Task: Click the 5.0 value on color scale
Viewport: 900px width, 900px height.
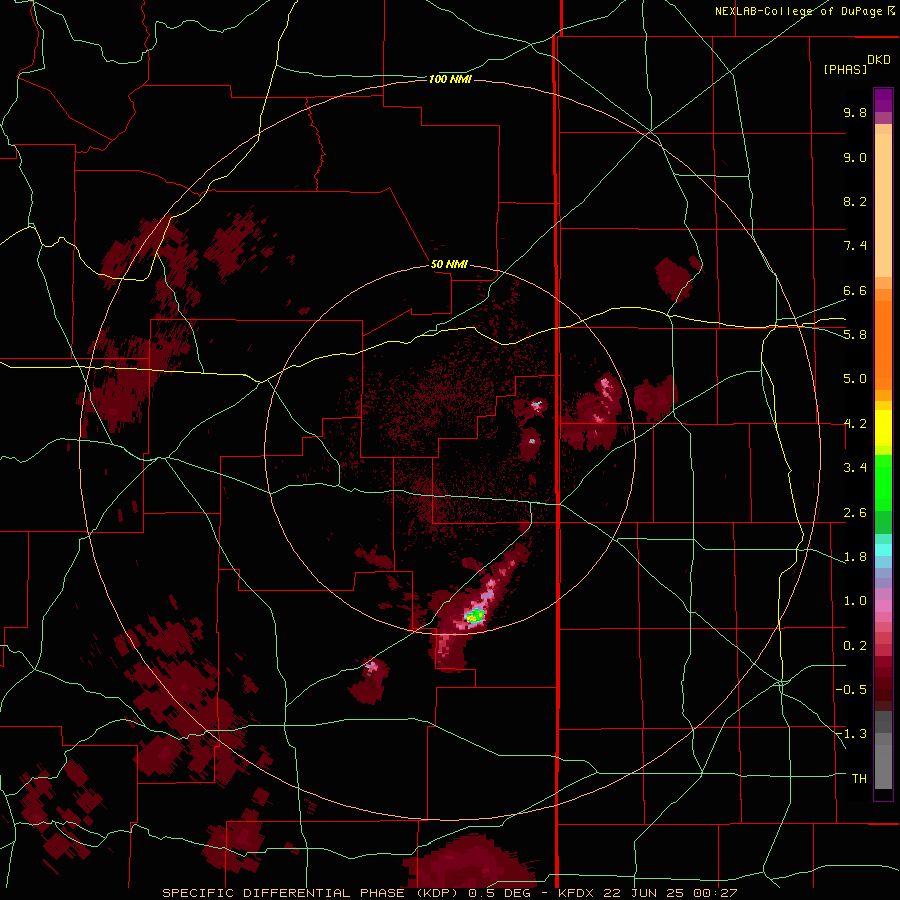Action: [855, 379]
